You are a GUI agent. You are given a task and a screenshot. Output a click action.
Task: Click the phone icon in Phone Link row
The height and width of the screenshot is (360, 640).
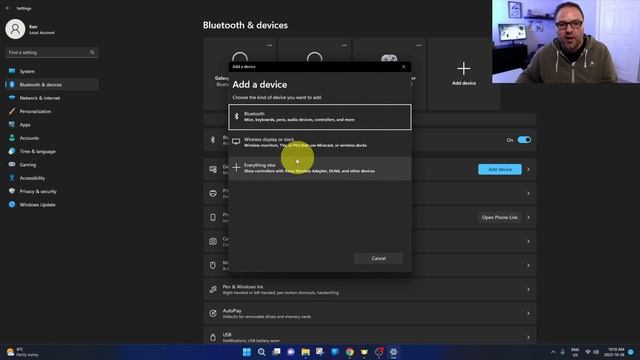pos(213,218)
